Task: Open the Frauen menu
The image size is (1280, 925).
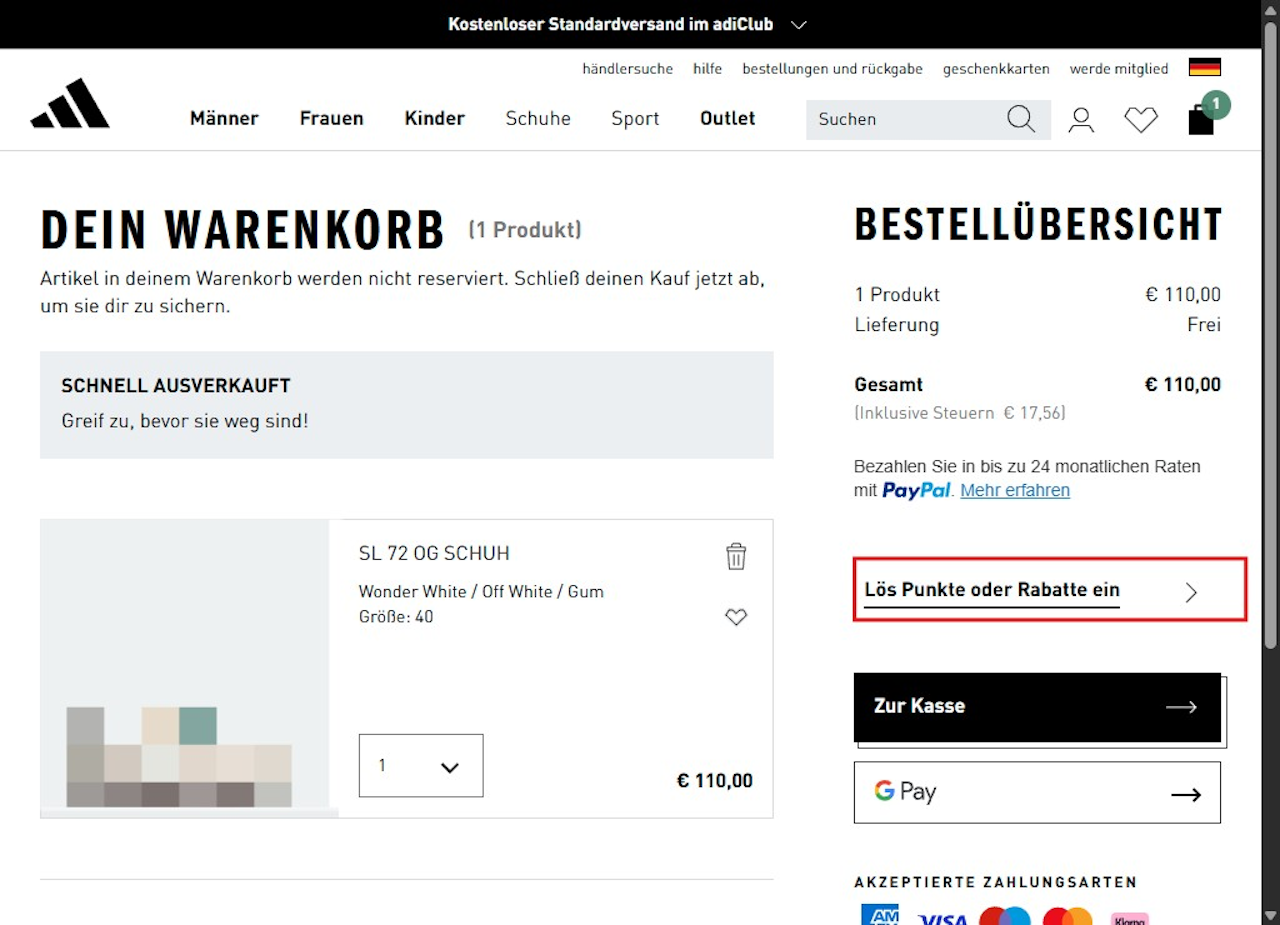Action: point(332,118)
